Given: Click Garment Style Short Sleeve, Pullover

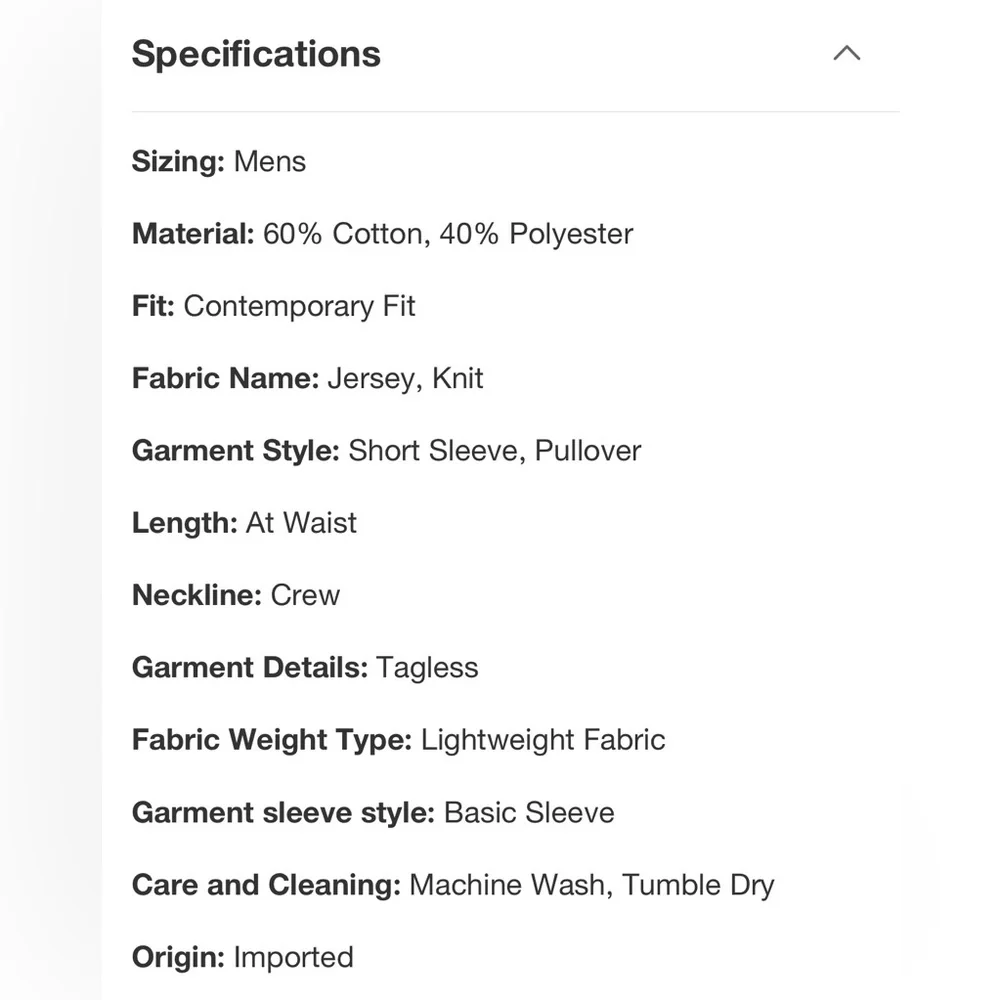Looking at the screenshot, I should tap(386, 450).
